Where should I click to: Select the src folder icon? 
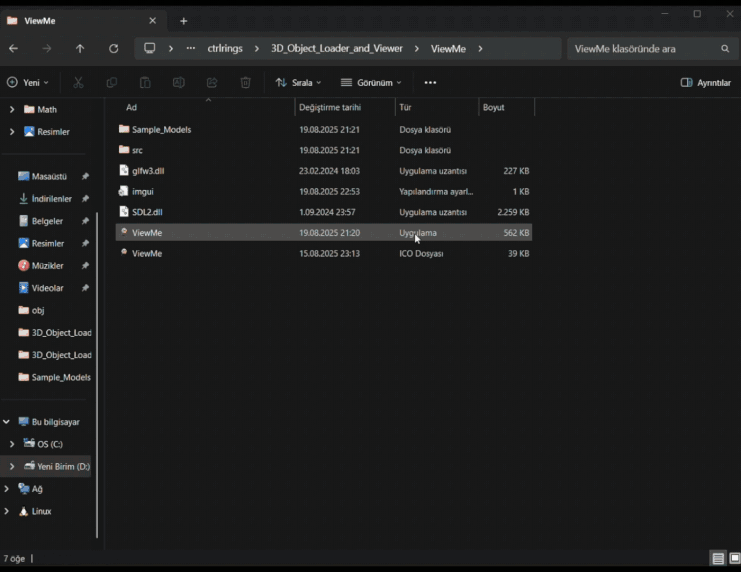tap(124, 149)
